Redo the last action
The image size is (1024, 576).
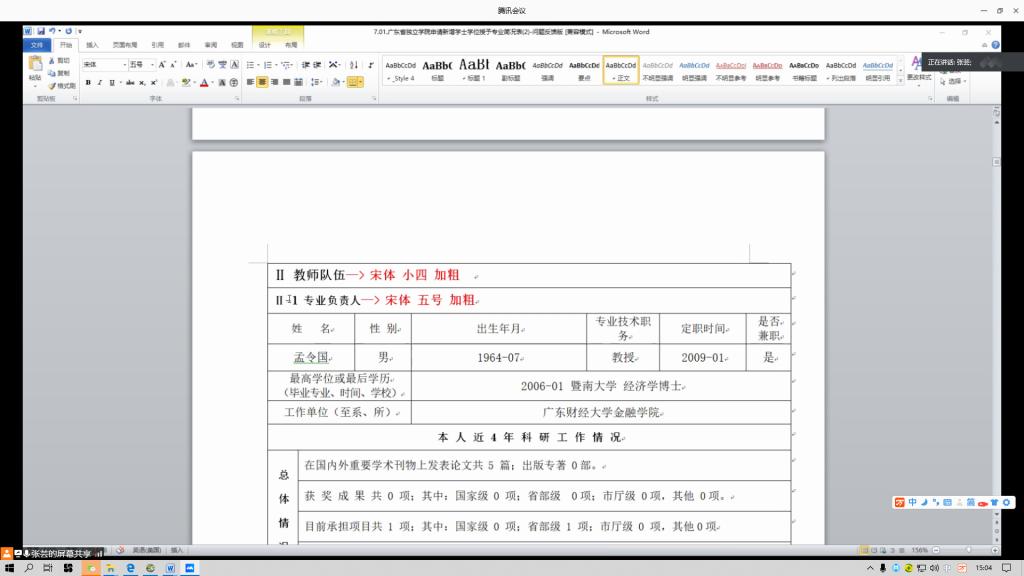pos(68,31)
